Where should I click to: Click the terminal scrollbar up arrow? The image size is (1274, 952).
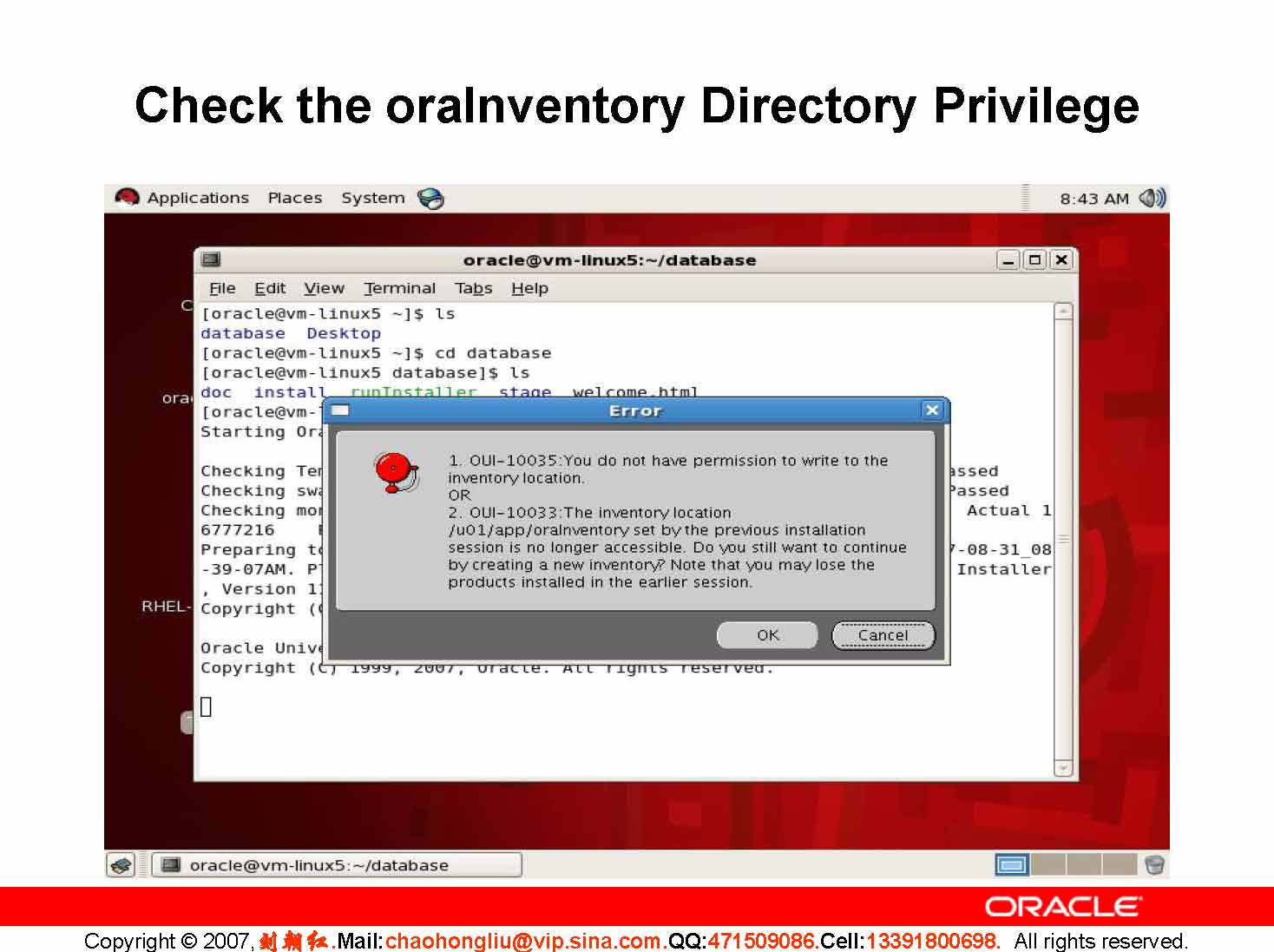1063,311
